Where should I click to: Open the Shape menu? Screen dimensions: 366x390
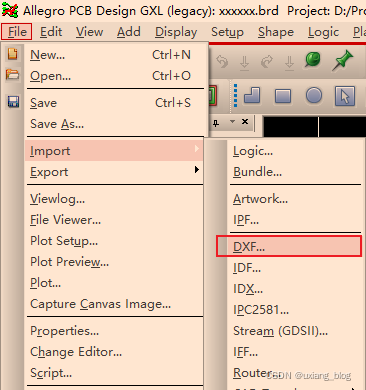276,32
